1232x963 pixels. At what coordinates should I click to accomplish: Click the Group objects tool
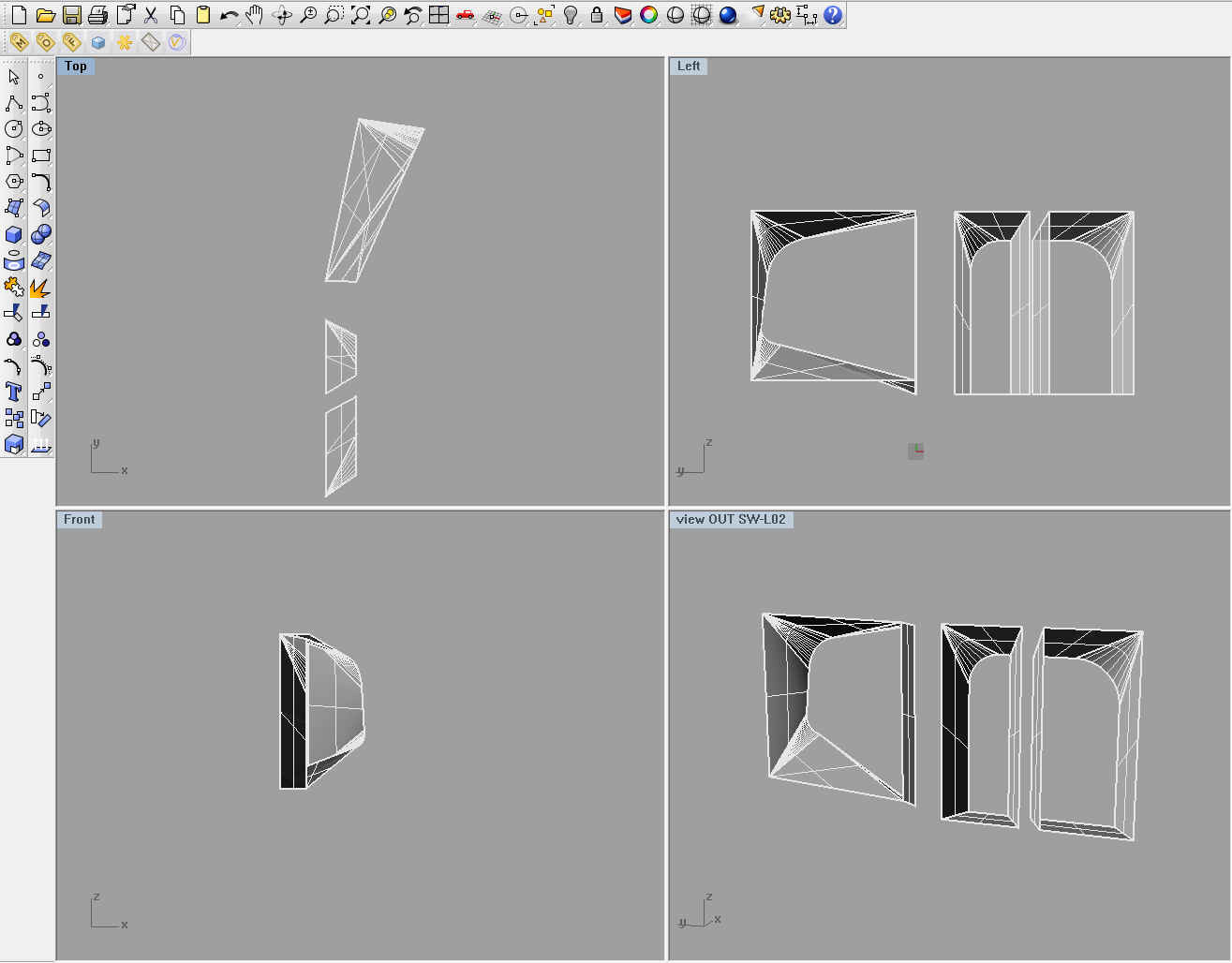(x=14, y=339)
